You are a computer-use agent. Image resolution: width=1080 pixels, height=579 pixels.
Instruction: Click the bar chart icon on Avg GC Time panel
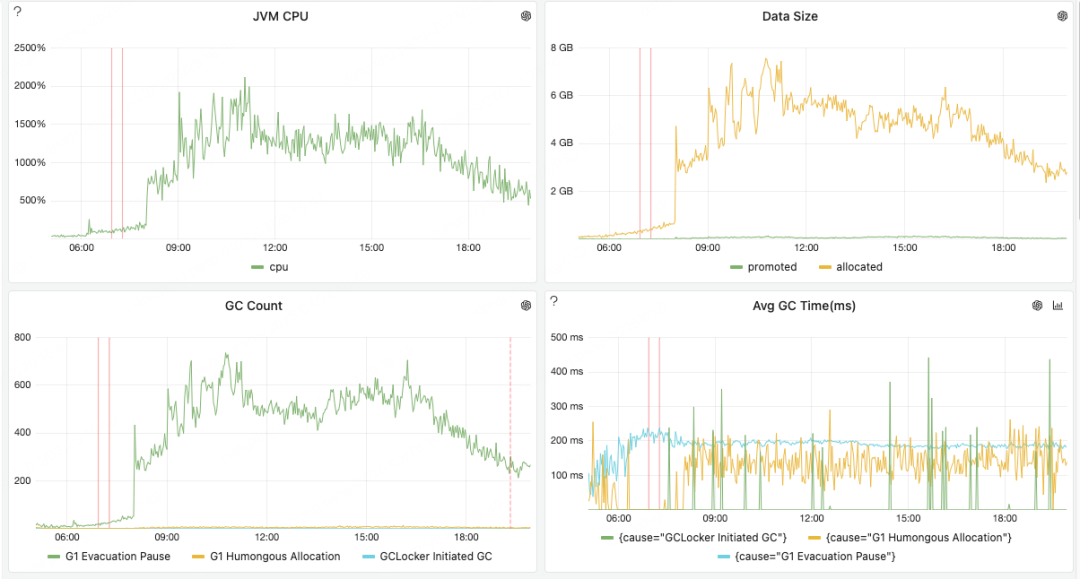click(x=1058, y=305)
